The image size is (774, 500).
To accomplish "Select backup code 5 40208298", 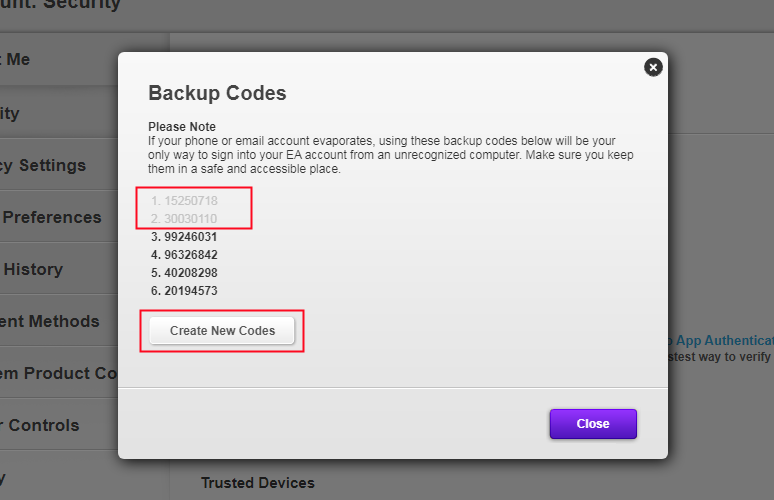I will (184, 273).
